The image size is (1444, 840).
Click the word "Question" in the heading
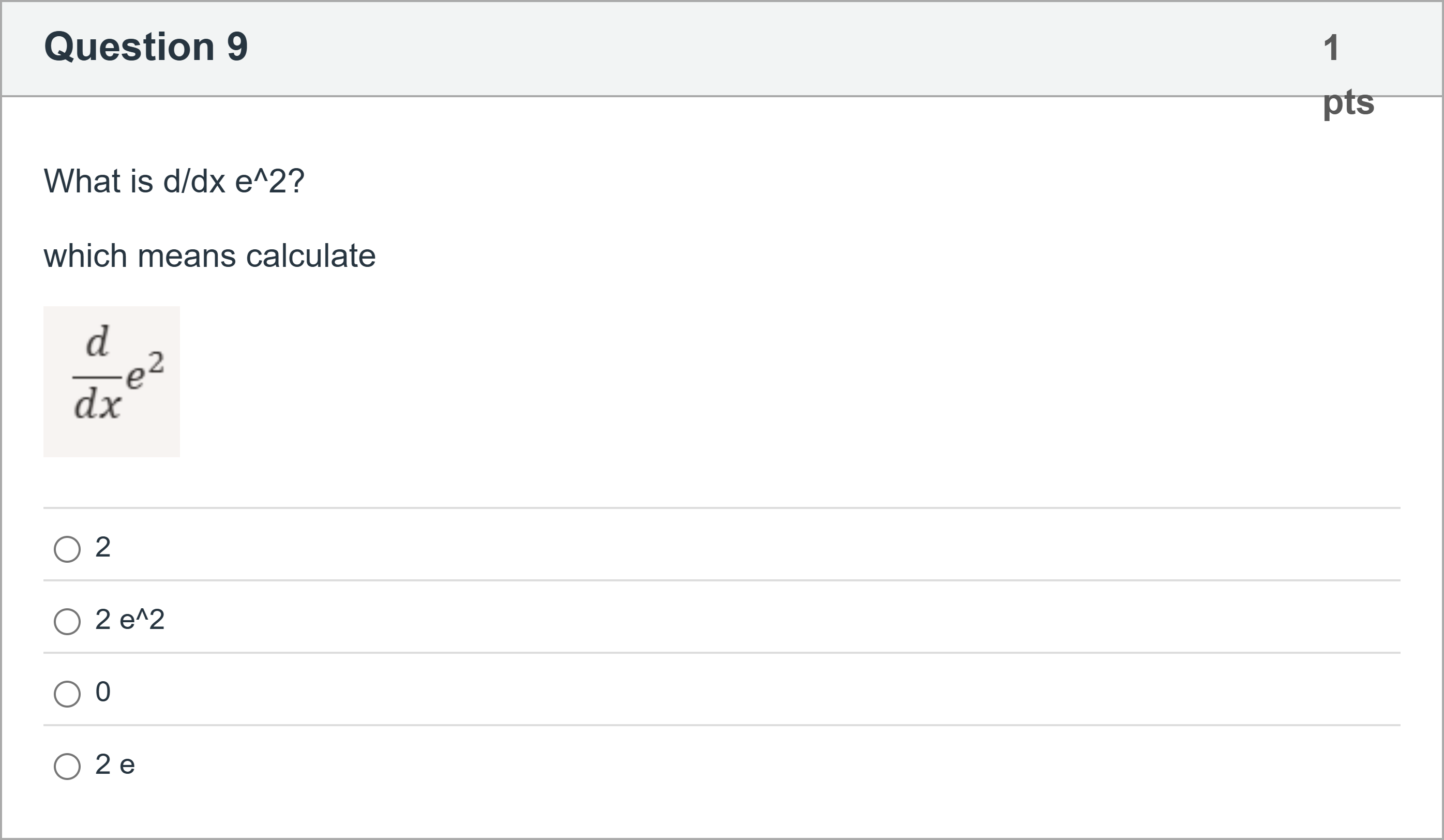pyautogui.click(x=129, y=47)
